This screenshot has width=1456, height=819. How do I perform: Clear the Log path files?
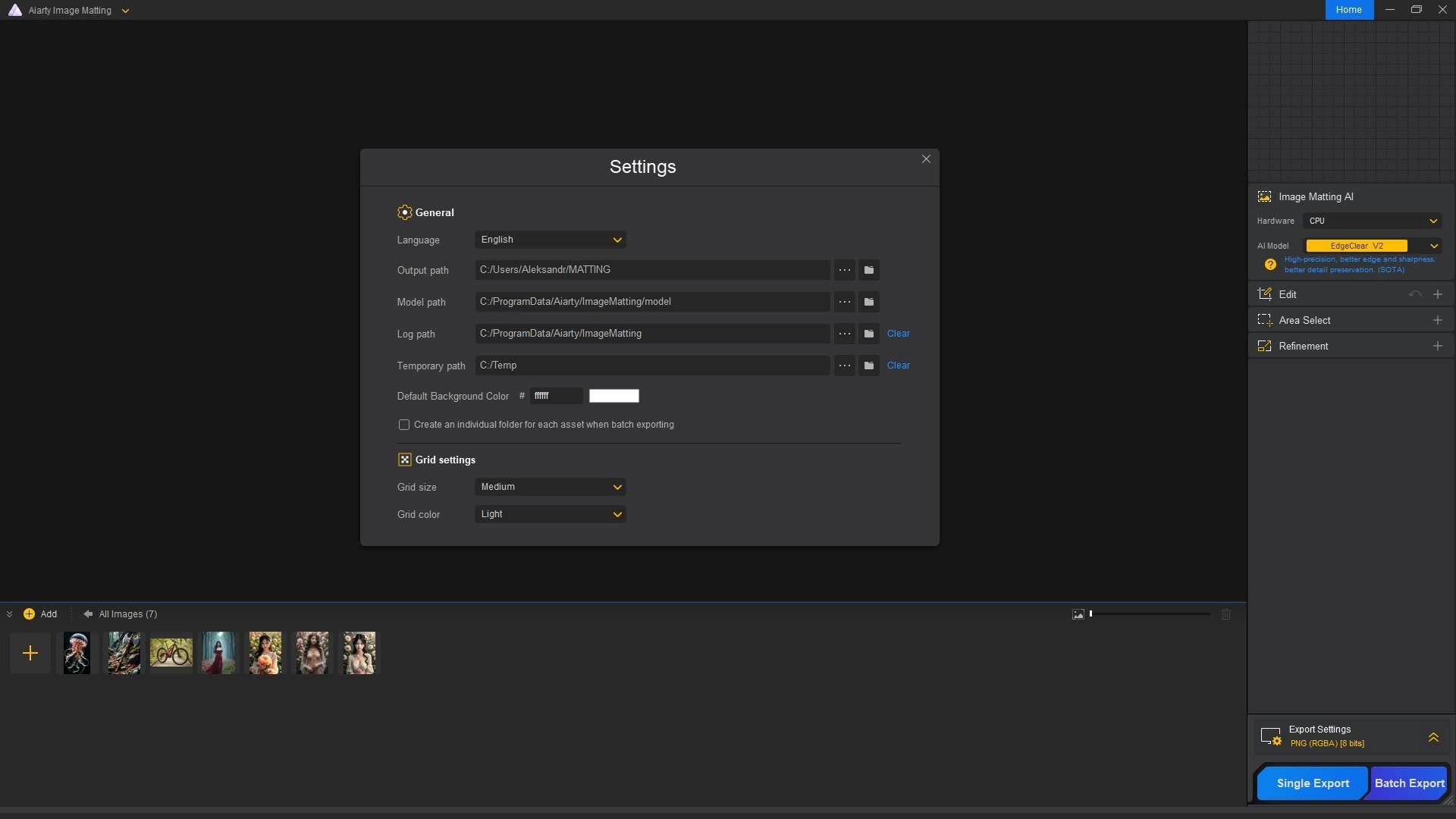tap(899, 334)
